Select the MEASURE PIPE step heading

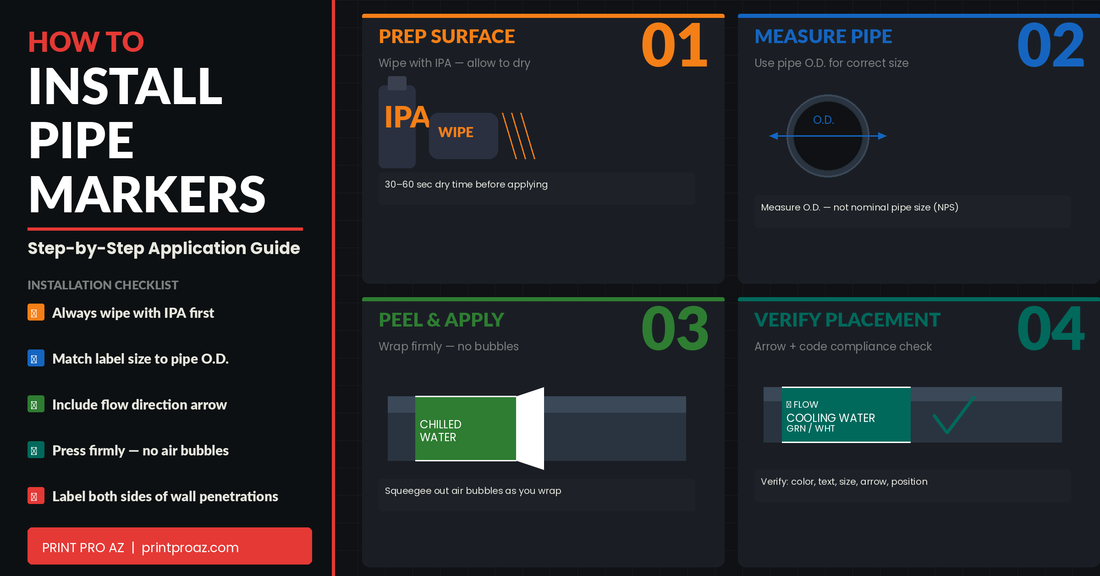point(823,37)
